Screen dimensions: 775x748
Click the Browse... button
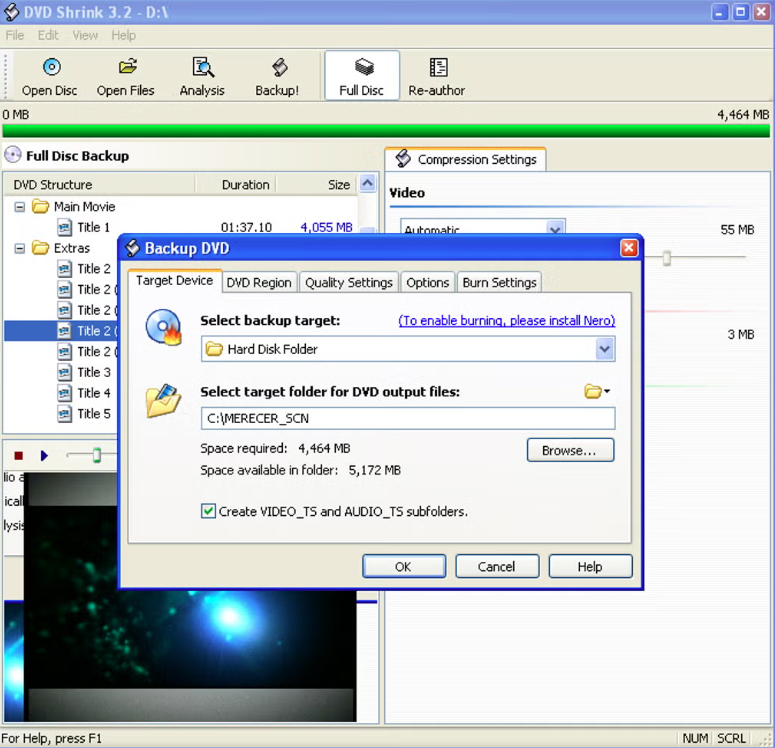570,450
